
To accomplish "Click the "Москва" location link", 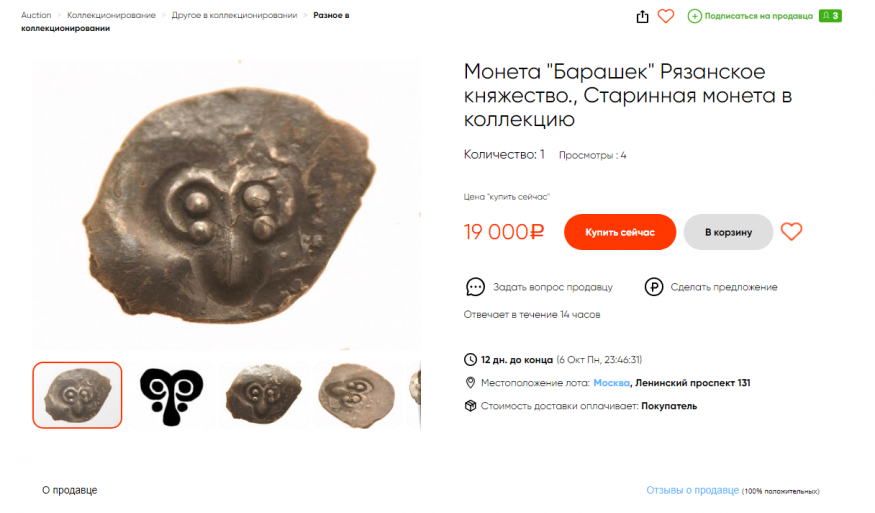I will point(611,383).
